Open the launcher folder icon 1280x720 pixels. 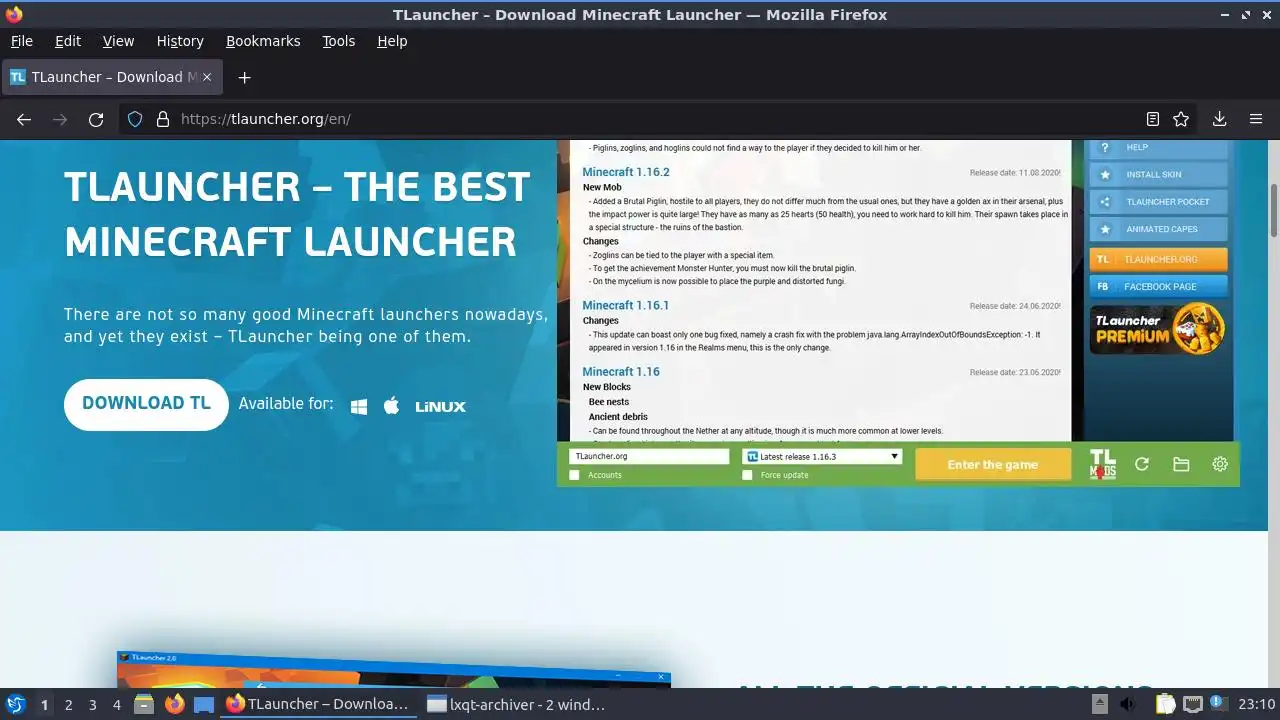(1181, 464)
